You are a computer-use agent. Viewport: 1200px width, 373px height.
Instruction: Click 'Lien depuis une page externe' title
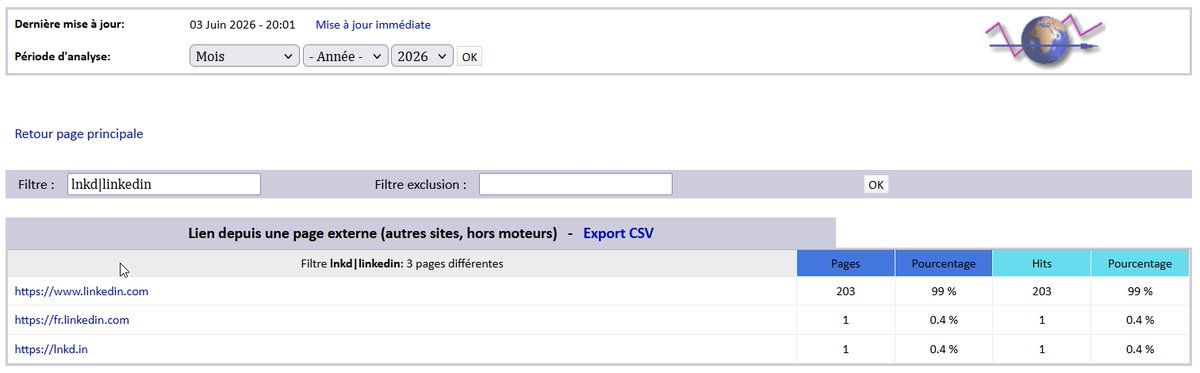(372, 233)
